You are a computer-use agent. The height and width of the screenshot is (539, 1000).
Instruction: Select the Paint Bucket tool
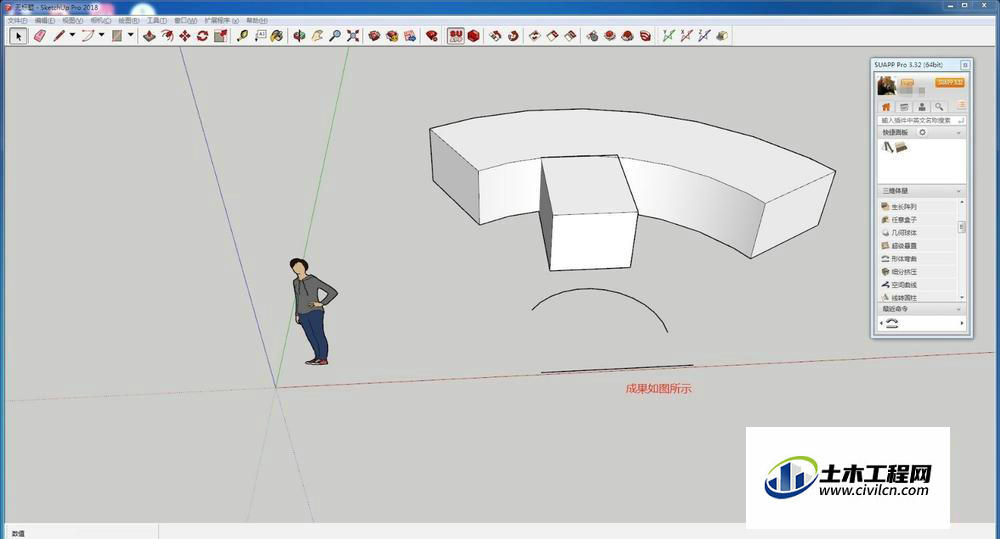(x=277, y=36)
